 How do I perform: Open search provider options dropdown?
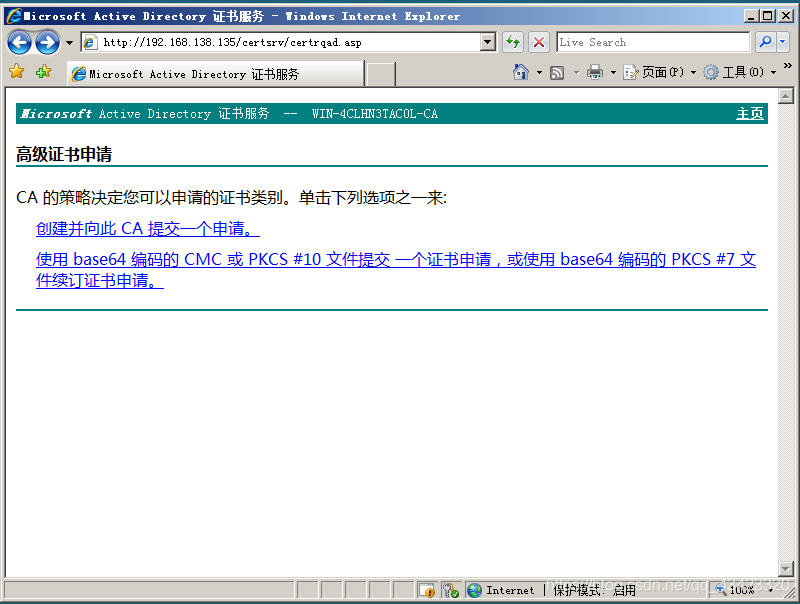(x=783, y=42)
